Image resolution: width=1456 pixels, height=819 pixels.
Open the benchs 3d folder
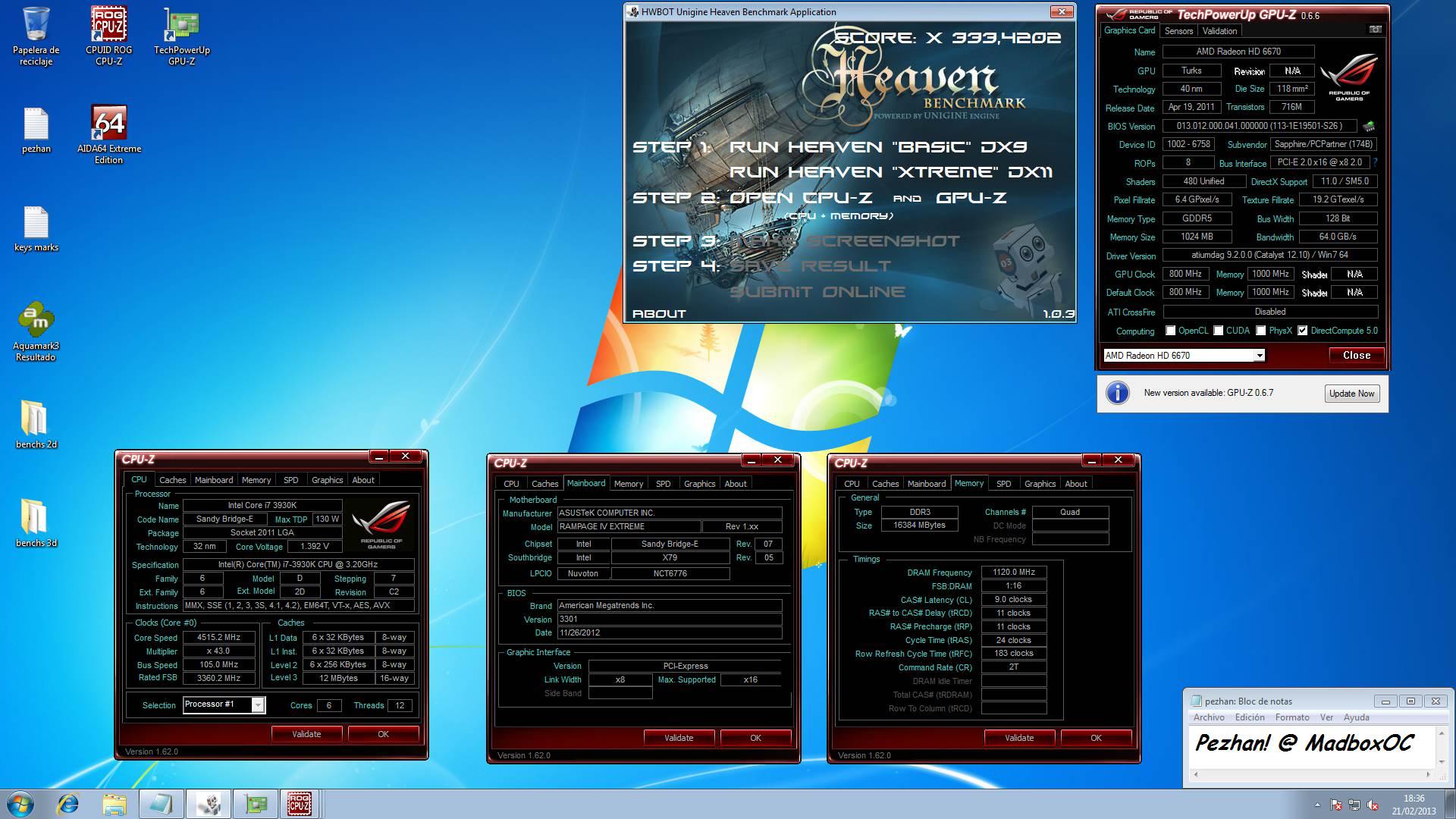coord(36,523)
